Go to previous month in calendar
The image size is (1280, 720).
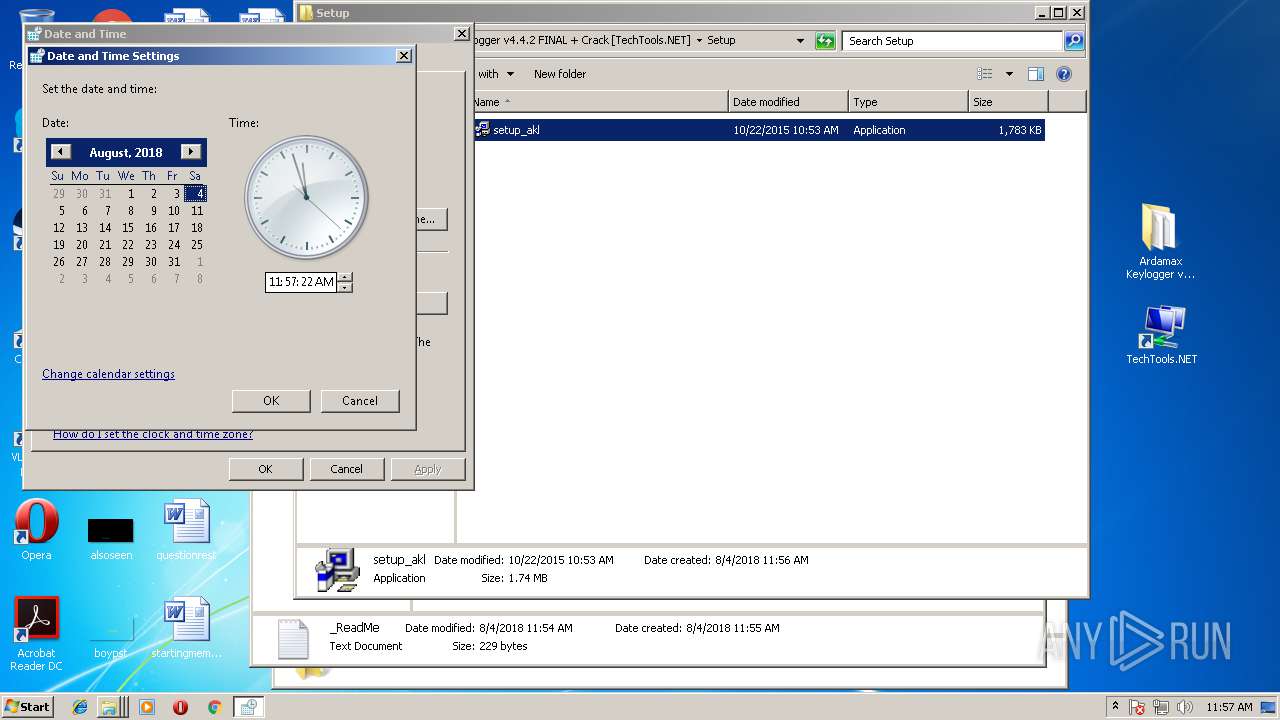(61, 152)
